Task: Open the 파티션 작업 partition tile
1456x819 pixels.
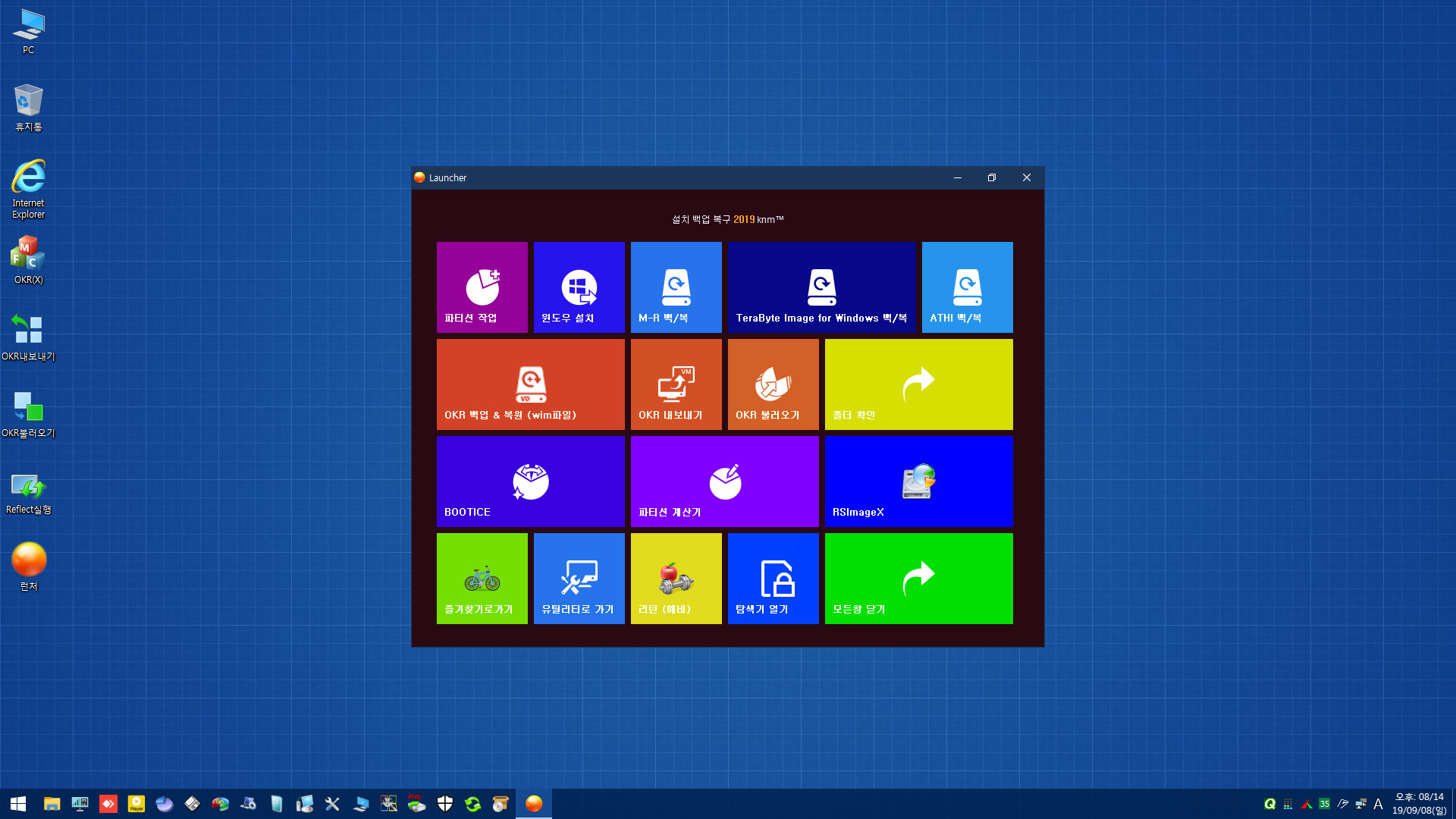Action: tap(482, 287)
